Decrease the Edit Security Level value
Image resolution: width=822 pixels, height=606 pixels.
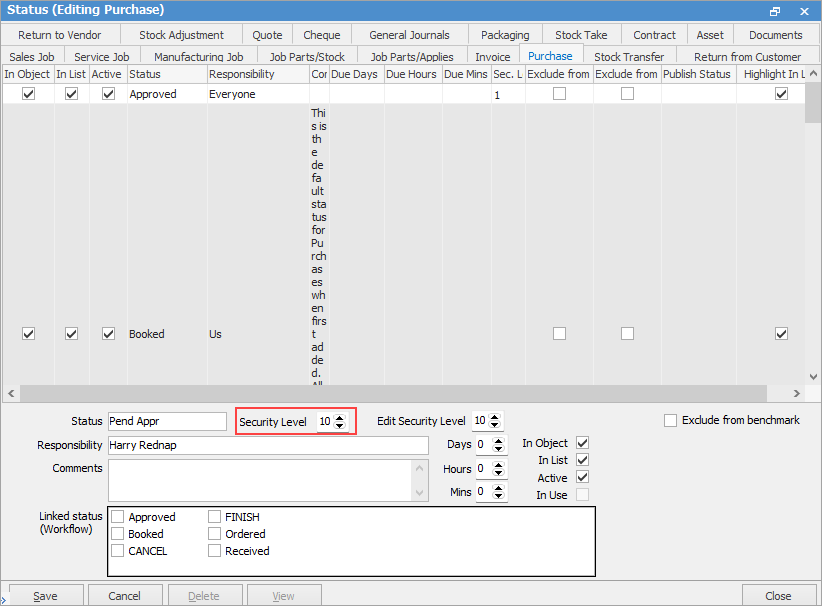[x=497, y=426]
